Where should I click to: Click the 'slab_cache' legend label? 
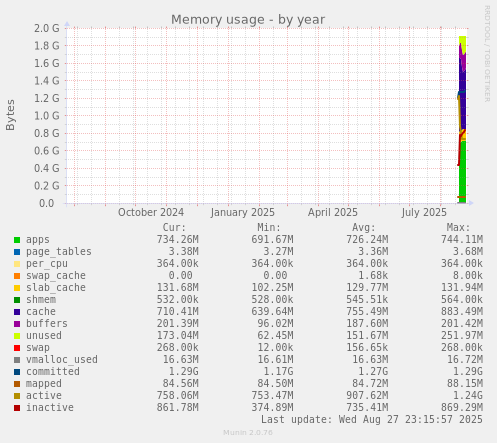tap(56, 288)
